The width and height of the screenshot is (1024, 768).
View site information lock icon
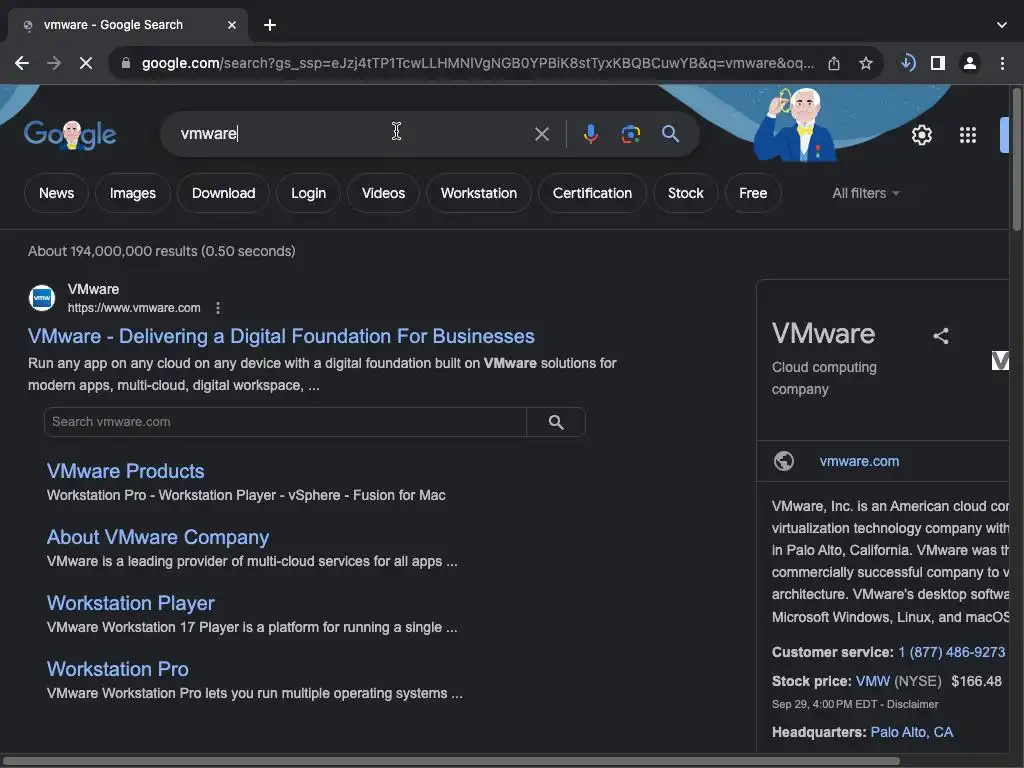[126, 63]
